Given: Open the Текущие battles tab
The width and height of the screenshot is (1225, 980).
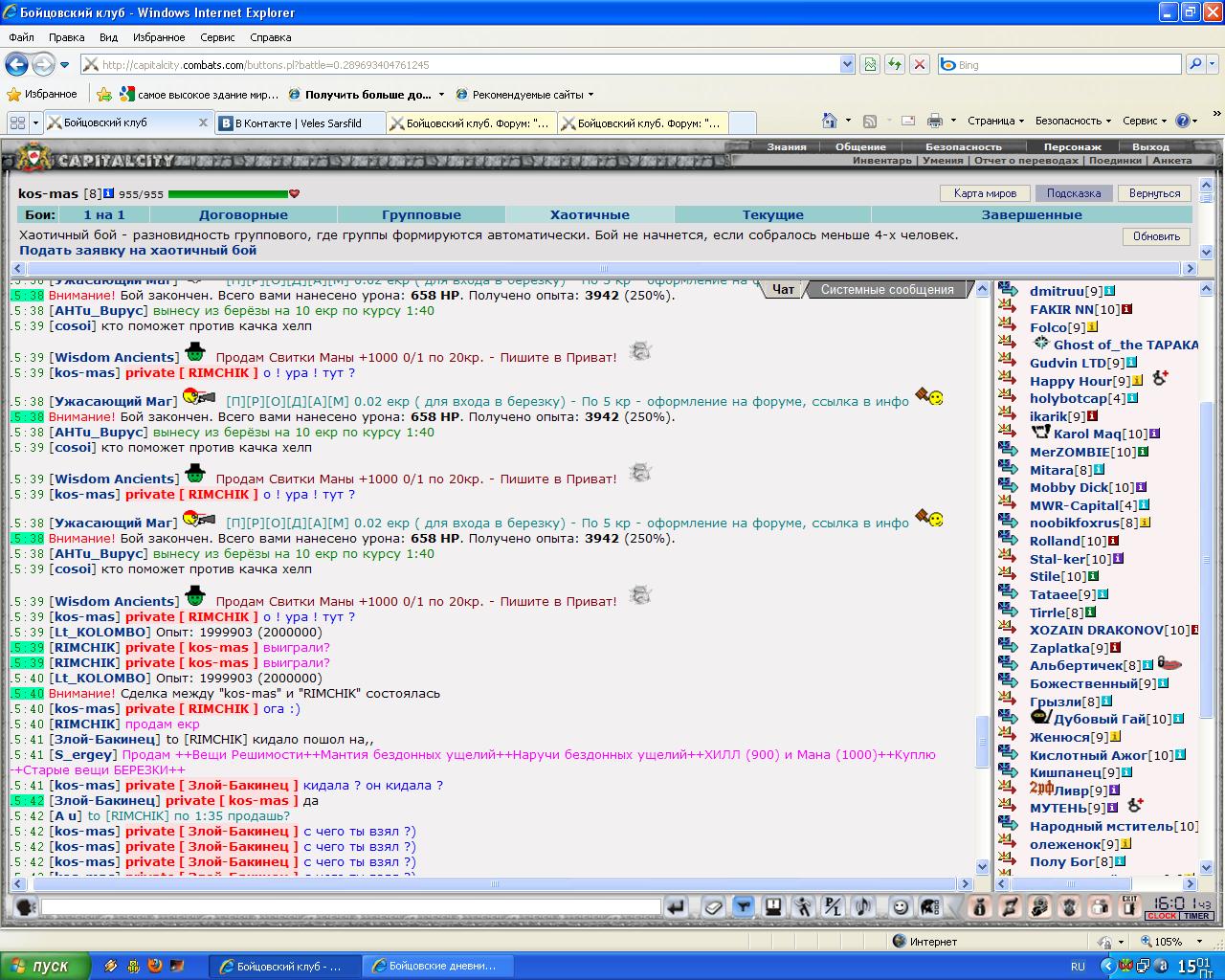Looking at the screenshot, I should pos(773,214).
